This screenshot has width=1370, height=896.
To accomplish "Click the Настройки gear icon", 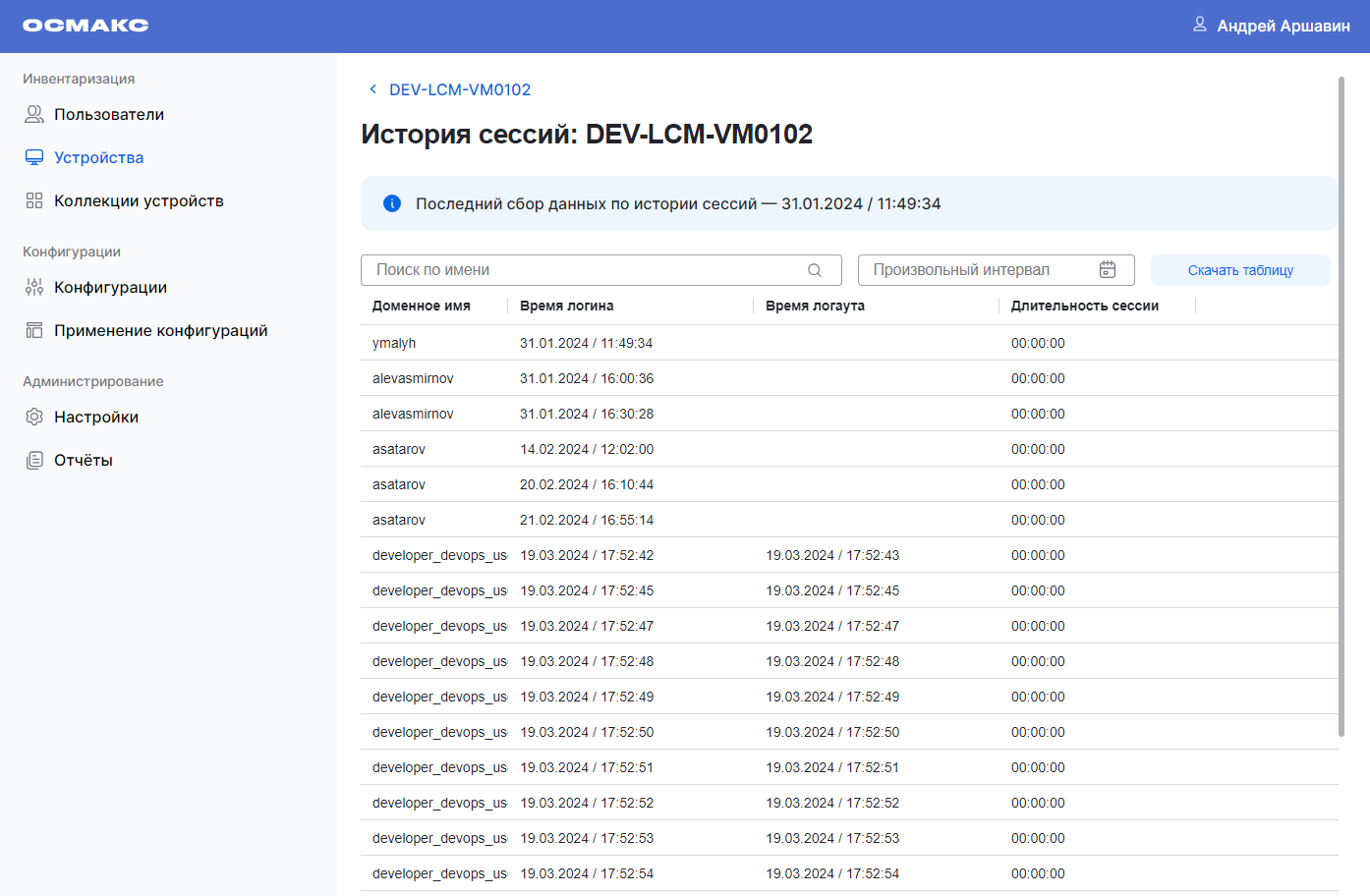I will coord(34,418).
